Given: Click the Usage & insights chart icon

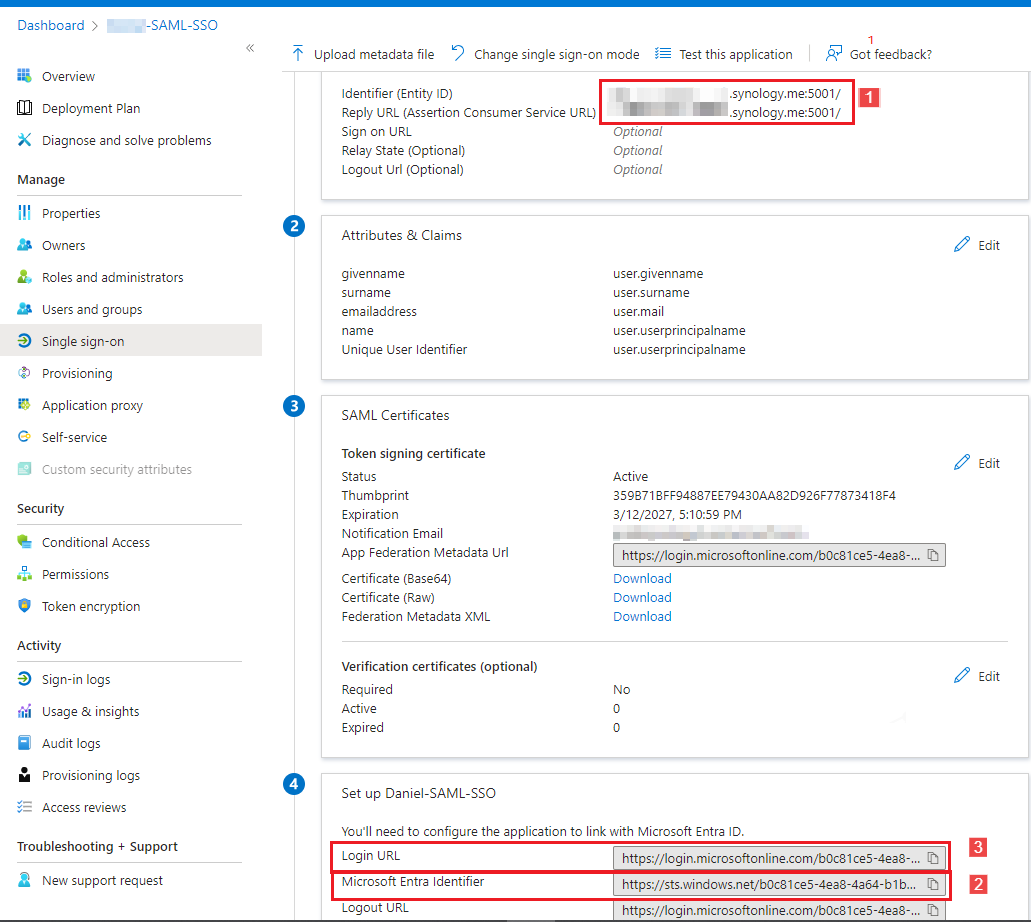Looking at the screenshot, I should (24, 711).
